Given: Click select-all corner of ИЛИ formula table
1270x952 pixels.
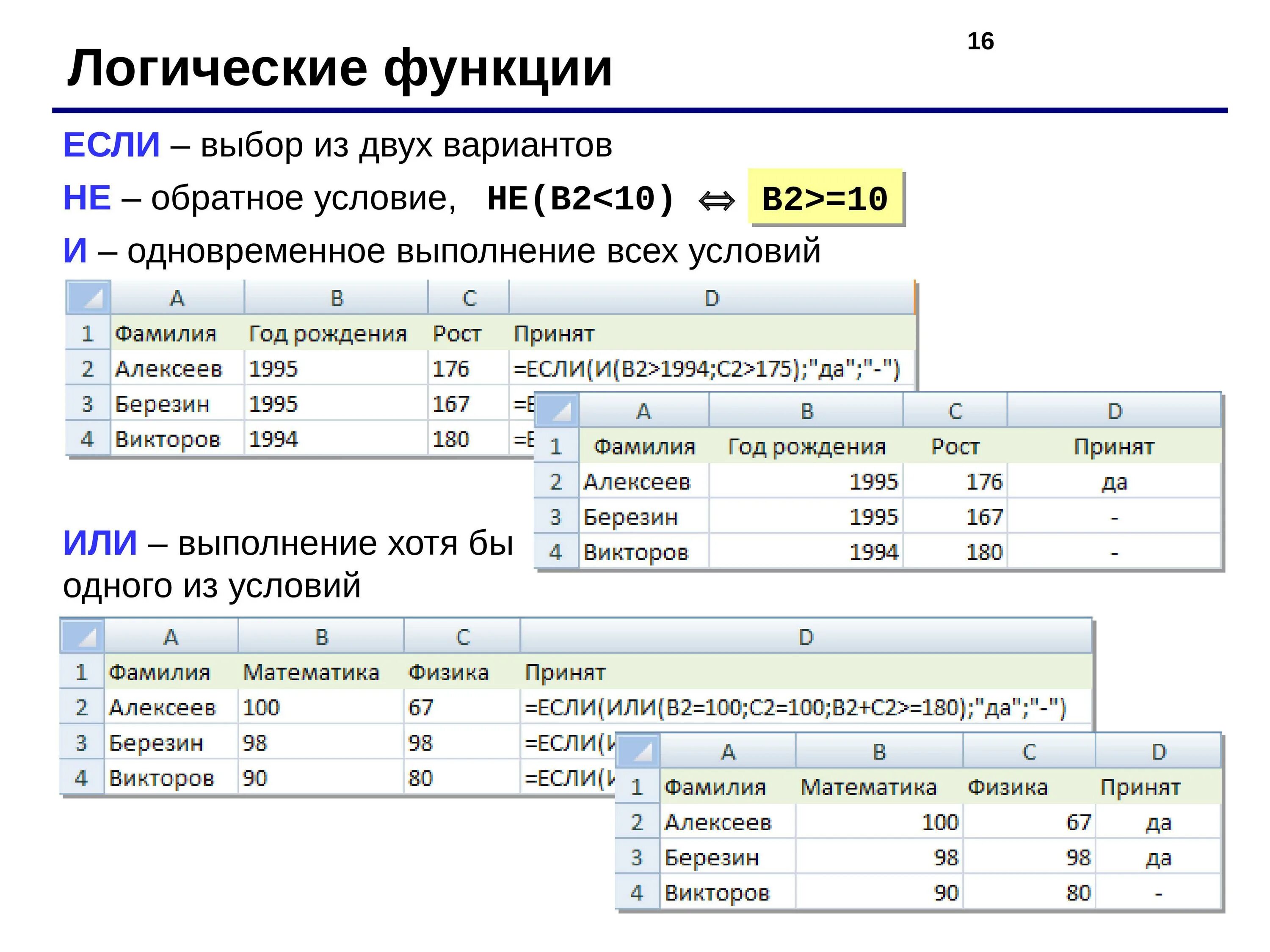Looking at the screenshot, I should coord(82,636).
